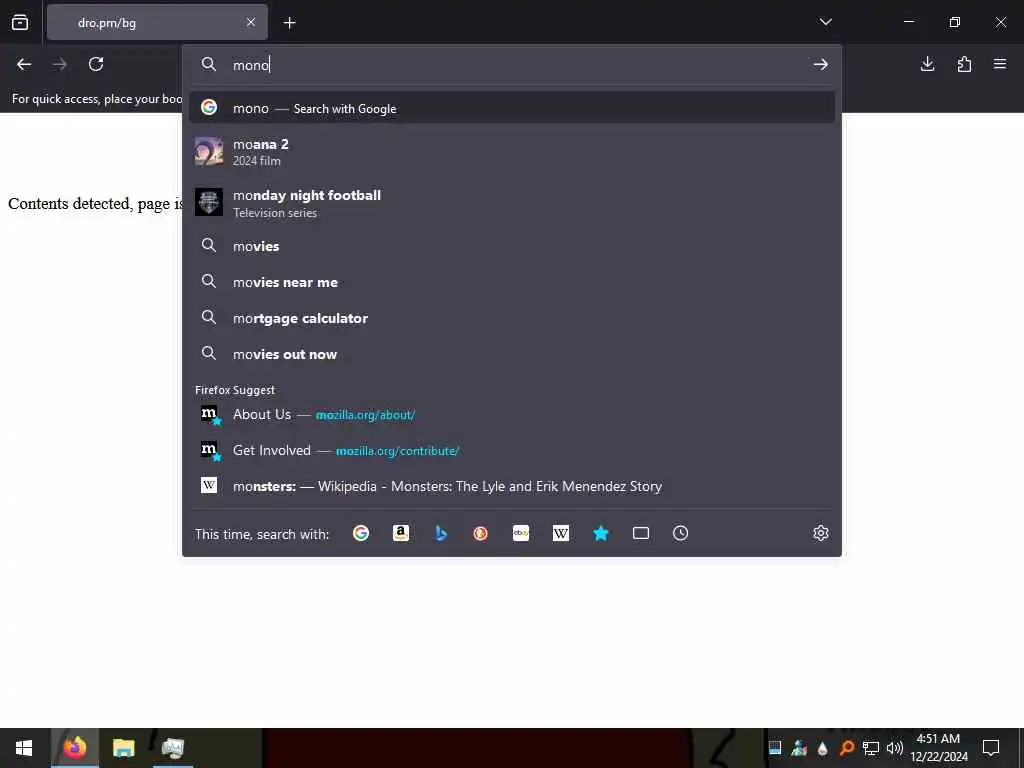This screenshot has height=768, width=1024.
Task: Go forward one page
Action: pyautogui.click(x=59, y=64)
